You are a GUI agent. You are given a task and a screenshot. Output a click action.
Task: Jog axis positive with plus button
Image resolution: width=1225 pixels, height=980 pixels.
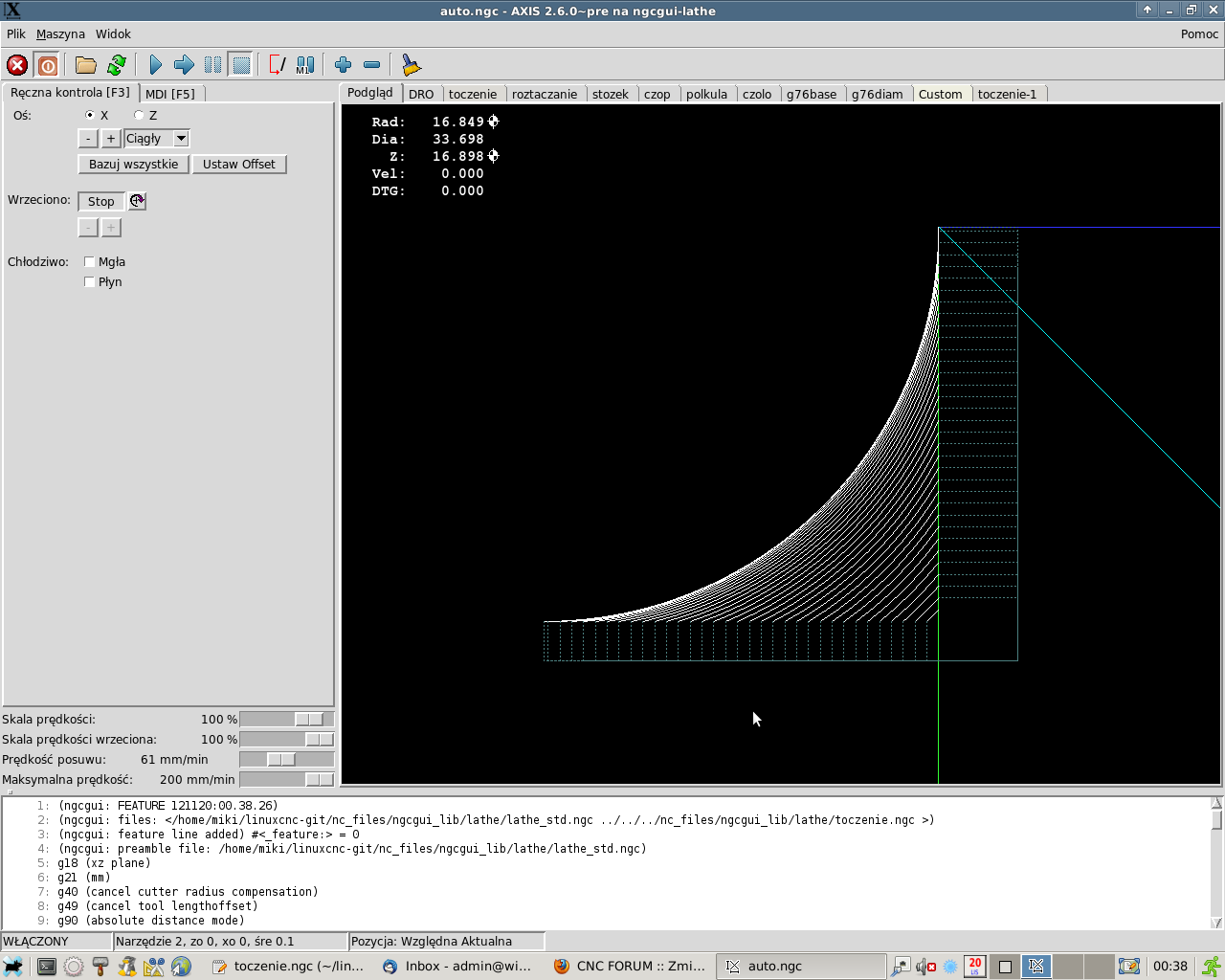[111, 139]
